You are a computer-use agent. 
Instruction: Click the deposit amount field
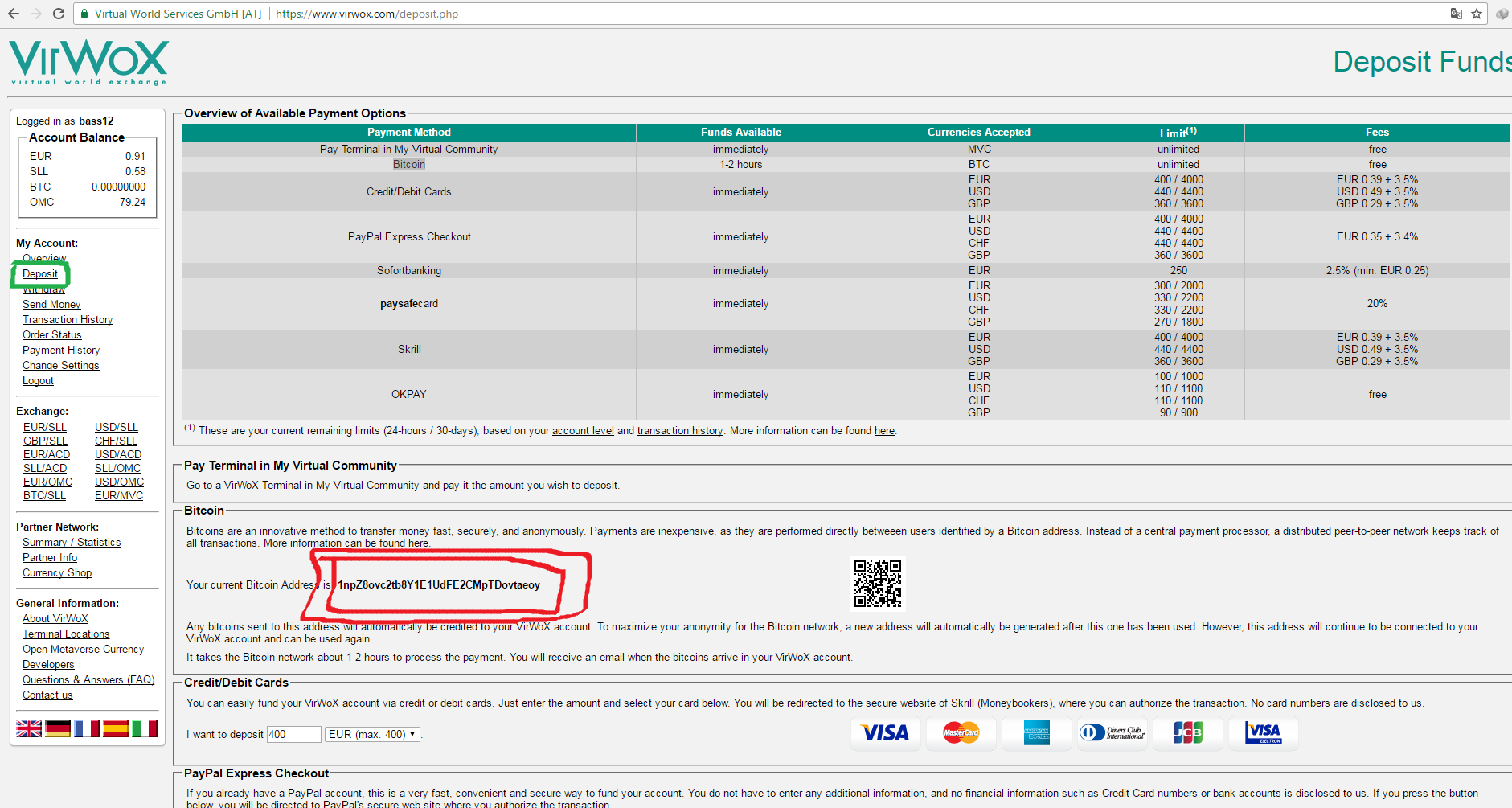(x=293, y=734)
